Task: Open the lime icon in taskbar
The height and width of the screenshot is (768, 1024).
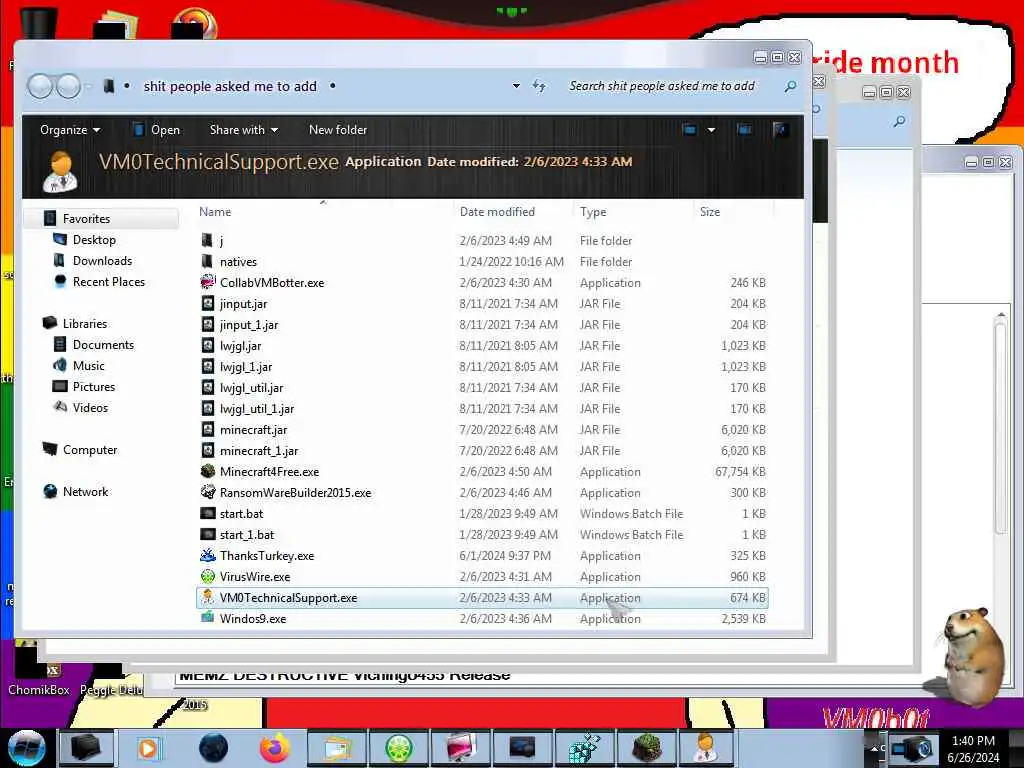Action: tap(398, 748)
